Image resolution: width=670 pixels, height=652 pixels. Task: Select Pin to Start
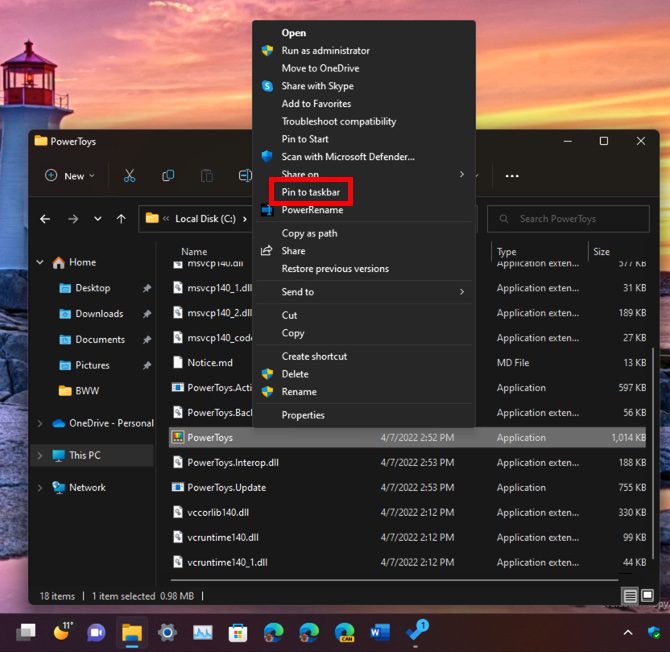tap(305, 139)
